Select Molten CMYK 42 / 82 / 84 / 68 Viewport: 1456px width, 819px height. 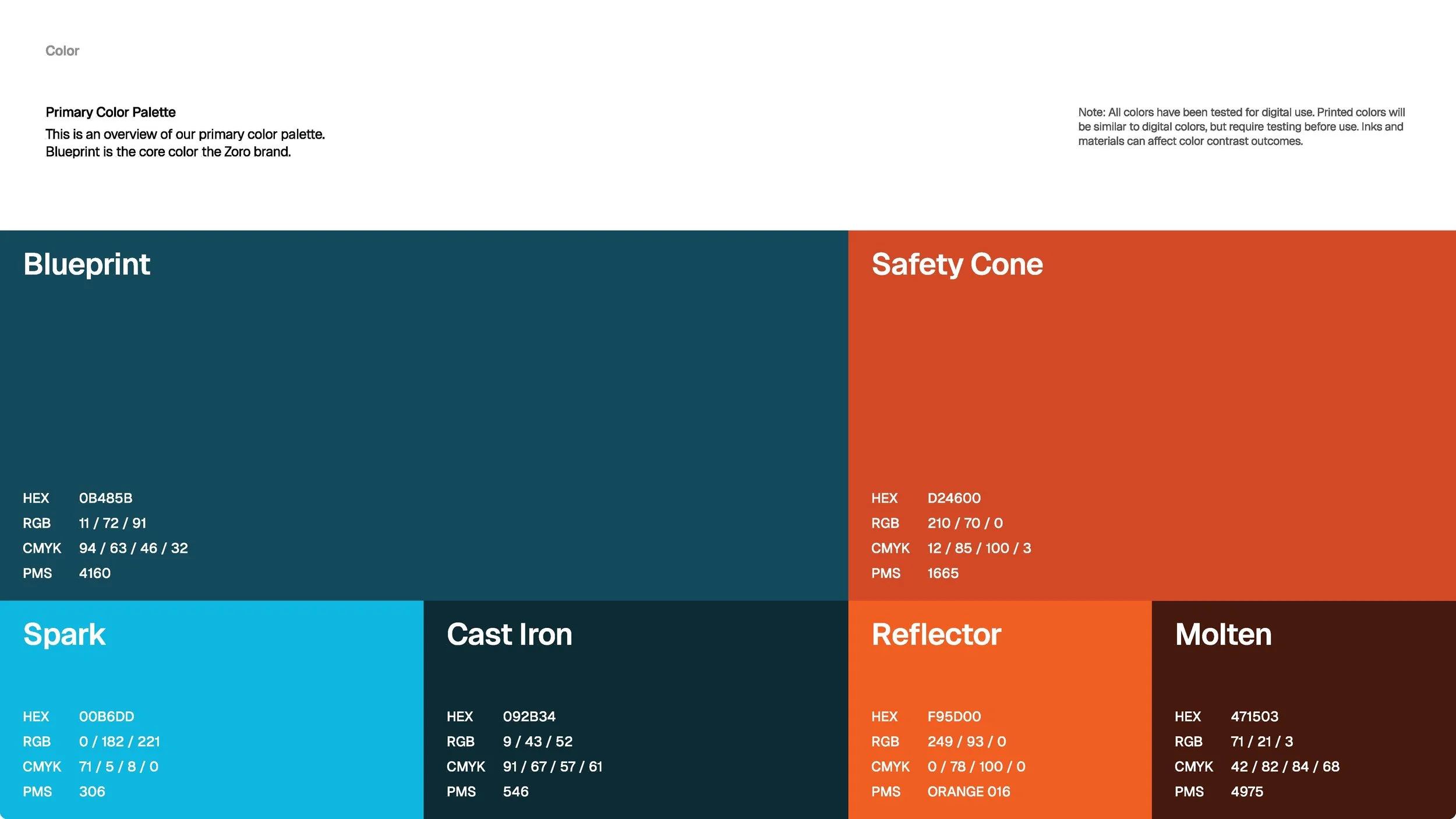1285,767
